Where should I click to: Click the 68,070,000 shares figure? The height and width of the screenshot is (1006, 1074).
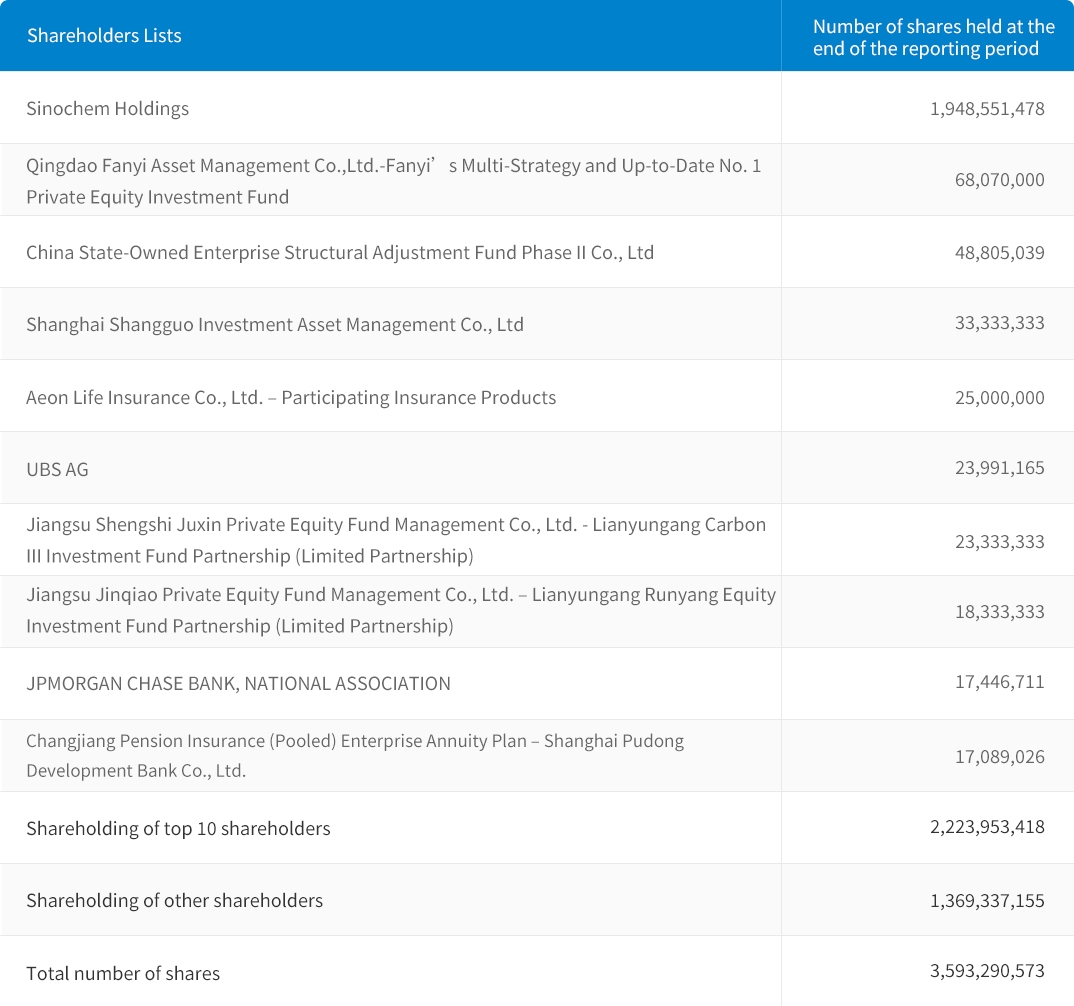point(999,180)
